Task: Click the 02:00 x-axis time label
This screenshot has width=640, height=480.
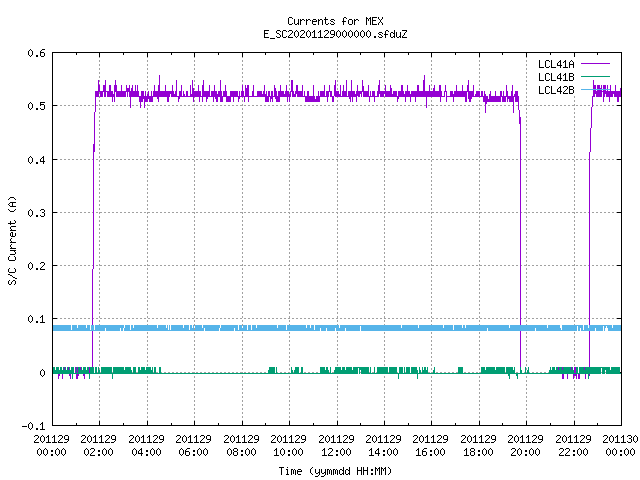Action: pos(98,452)
